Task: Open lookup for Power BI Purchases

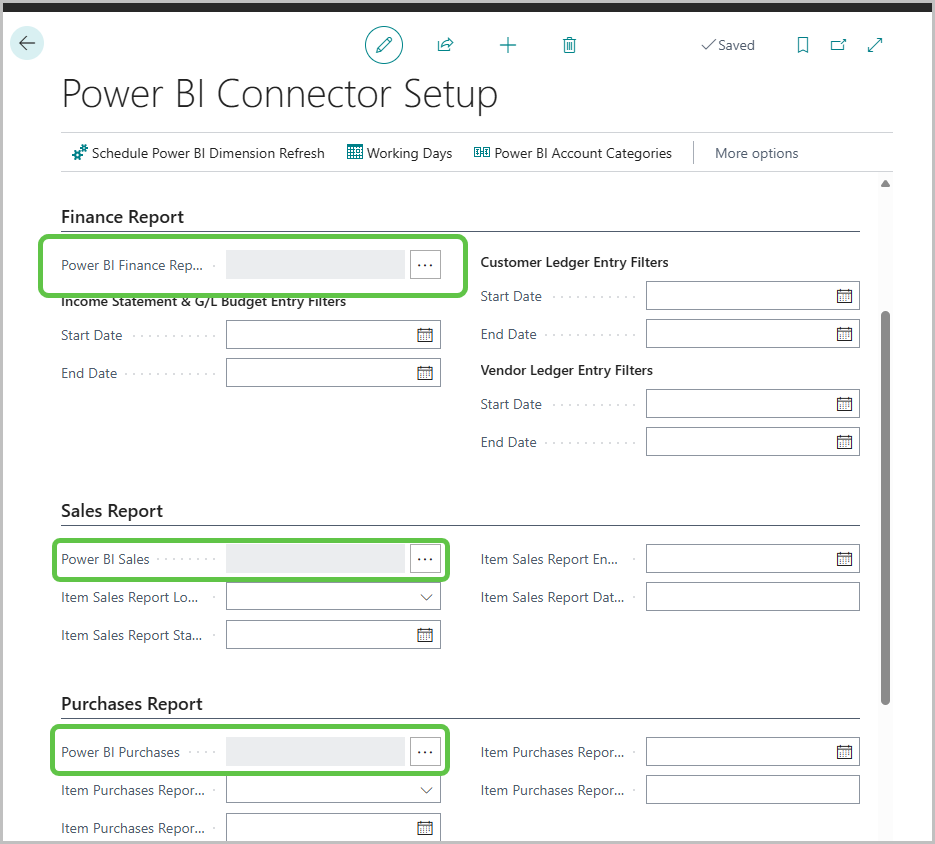Action: (x=425, y=752)
